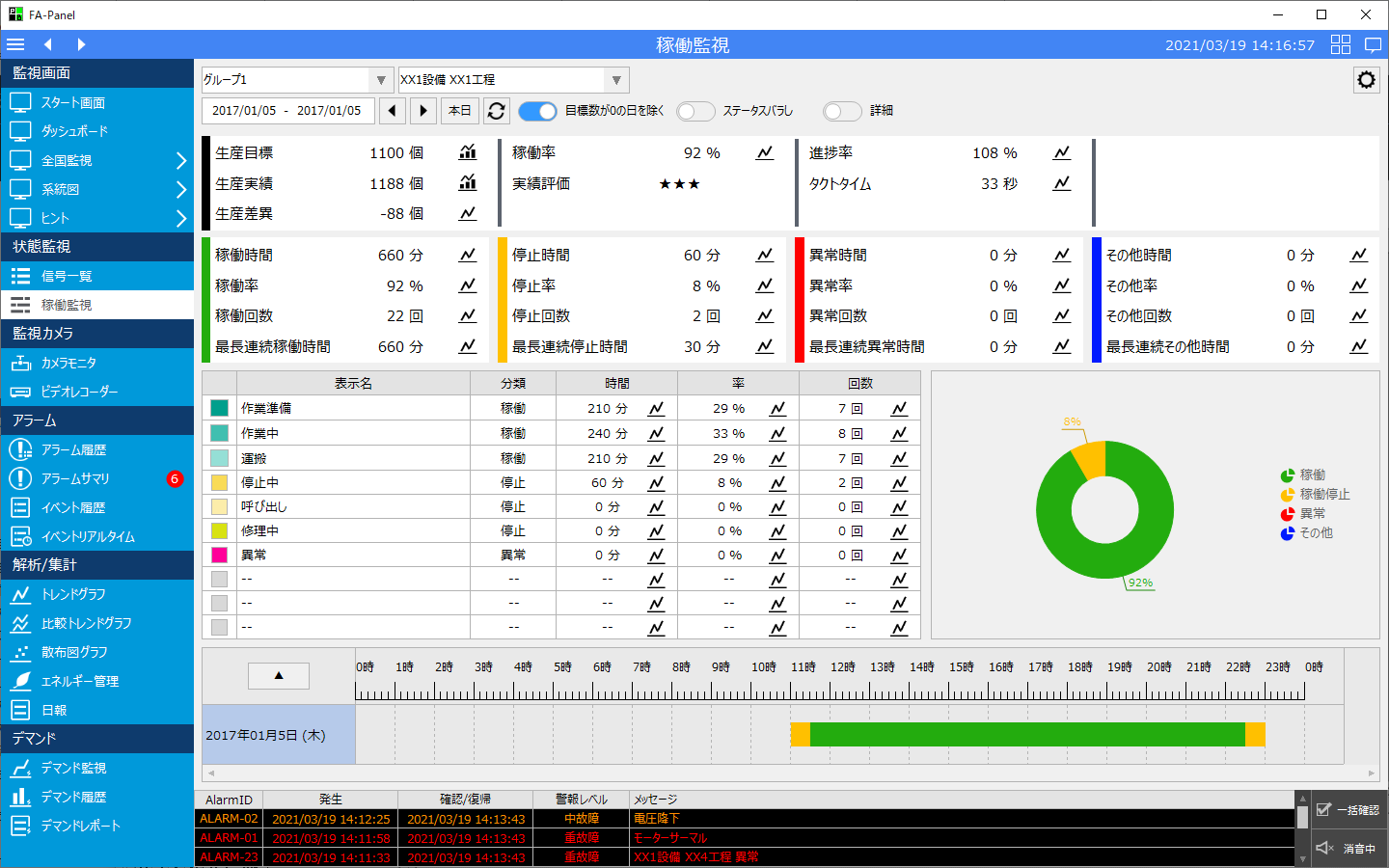Go forward with the right arrow icon
Image resolution: width=1389 pixels, height=868 pixels.
(81, 44)
